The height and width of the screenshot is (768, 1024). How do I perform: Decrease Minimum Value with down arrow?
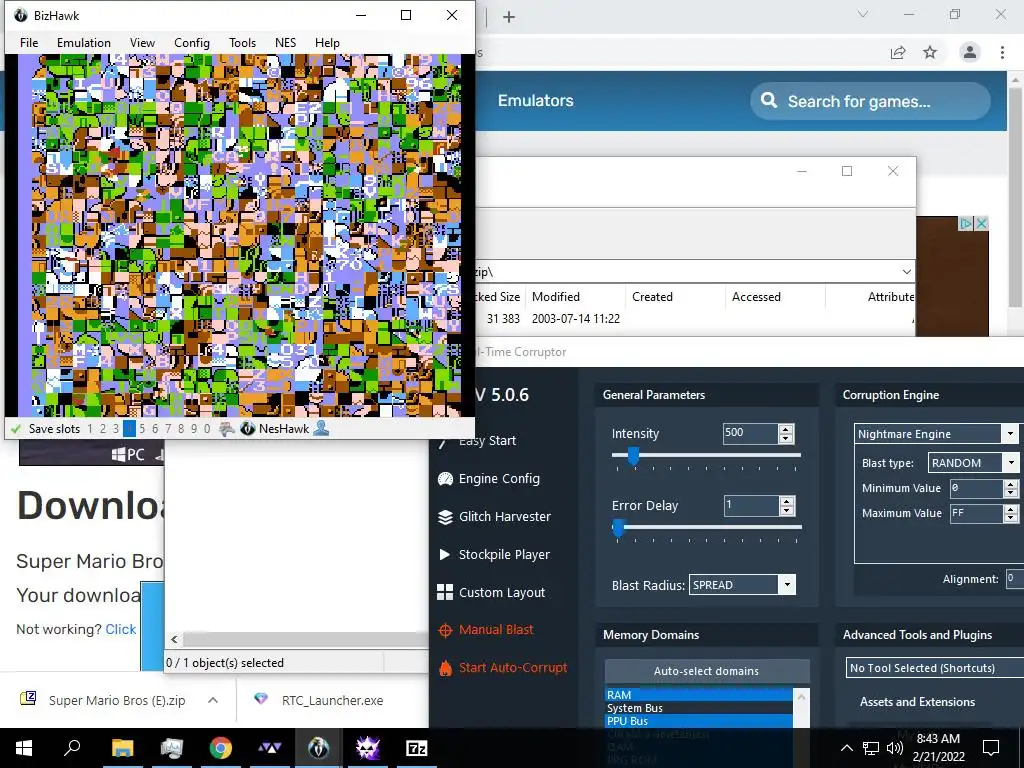[1010, 492]
